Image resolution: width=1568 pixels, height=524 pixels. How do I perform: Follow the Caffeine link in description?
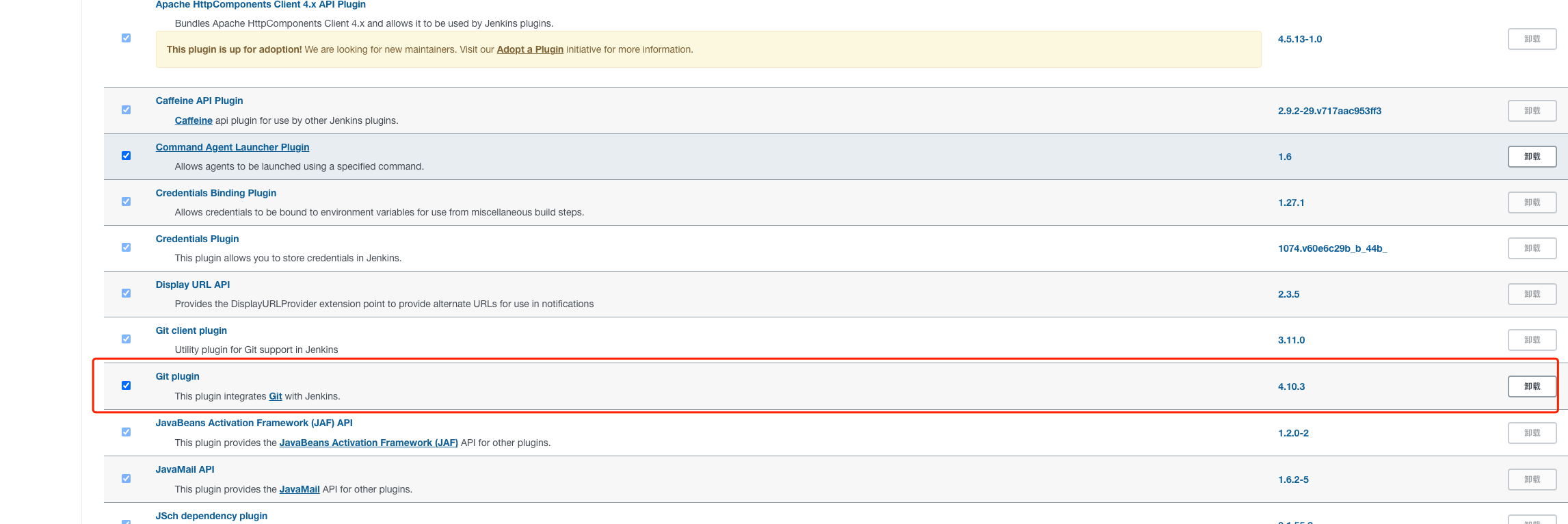[194, 120]
